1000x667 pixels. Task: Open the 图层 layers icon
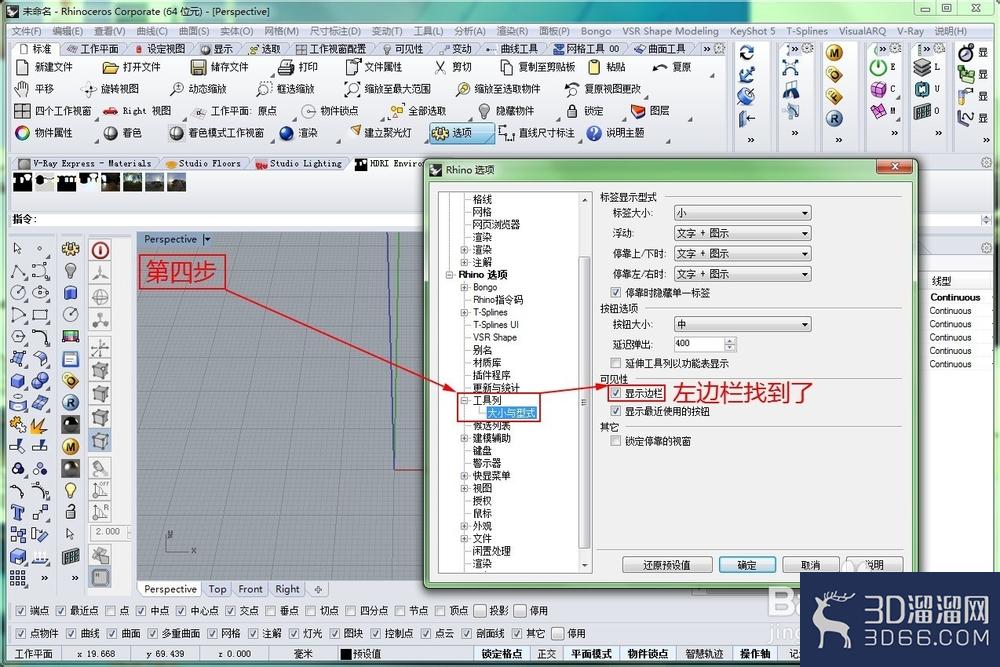638,111
